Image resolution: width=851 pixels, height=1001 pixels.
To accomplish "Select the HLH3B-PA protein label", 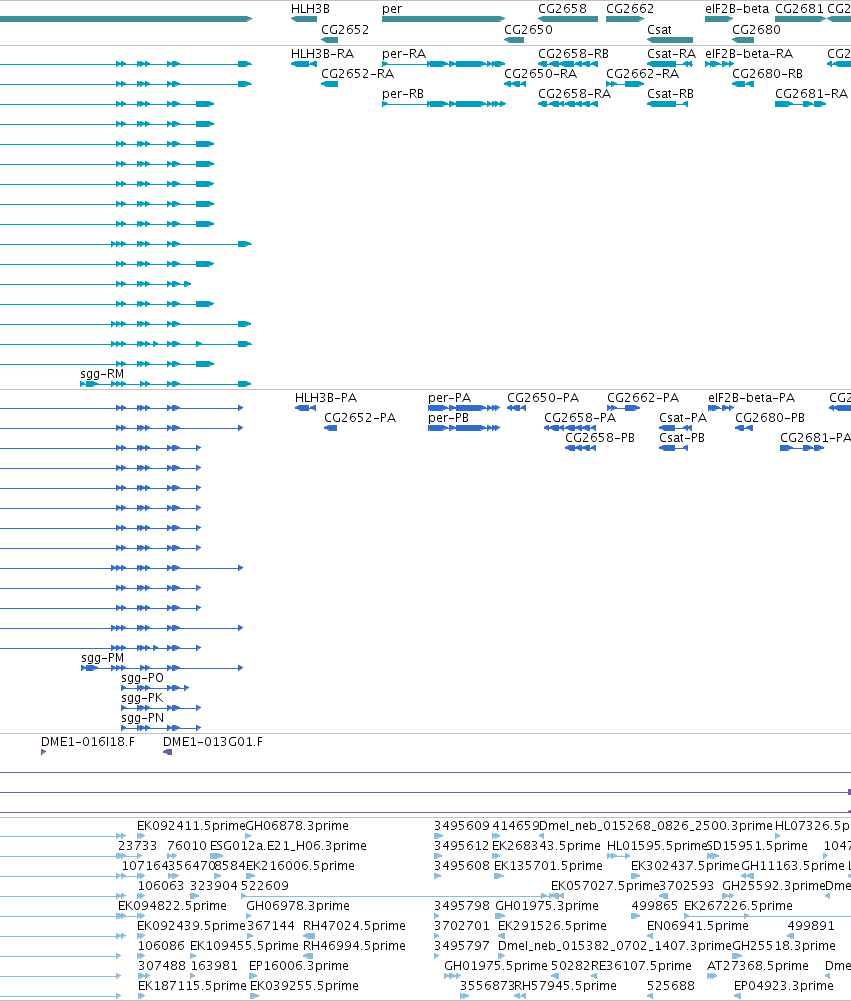I will [326, 398].
